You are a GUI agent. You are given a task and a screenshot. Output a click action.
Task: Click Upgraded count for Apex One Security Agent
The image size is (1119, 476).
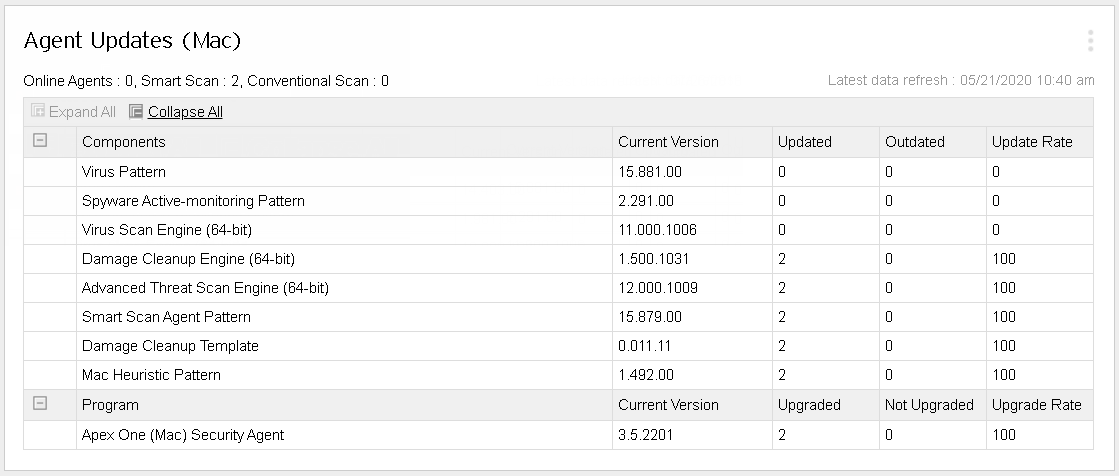[782, 435]
